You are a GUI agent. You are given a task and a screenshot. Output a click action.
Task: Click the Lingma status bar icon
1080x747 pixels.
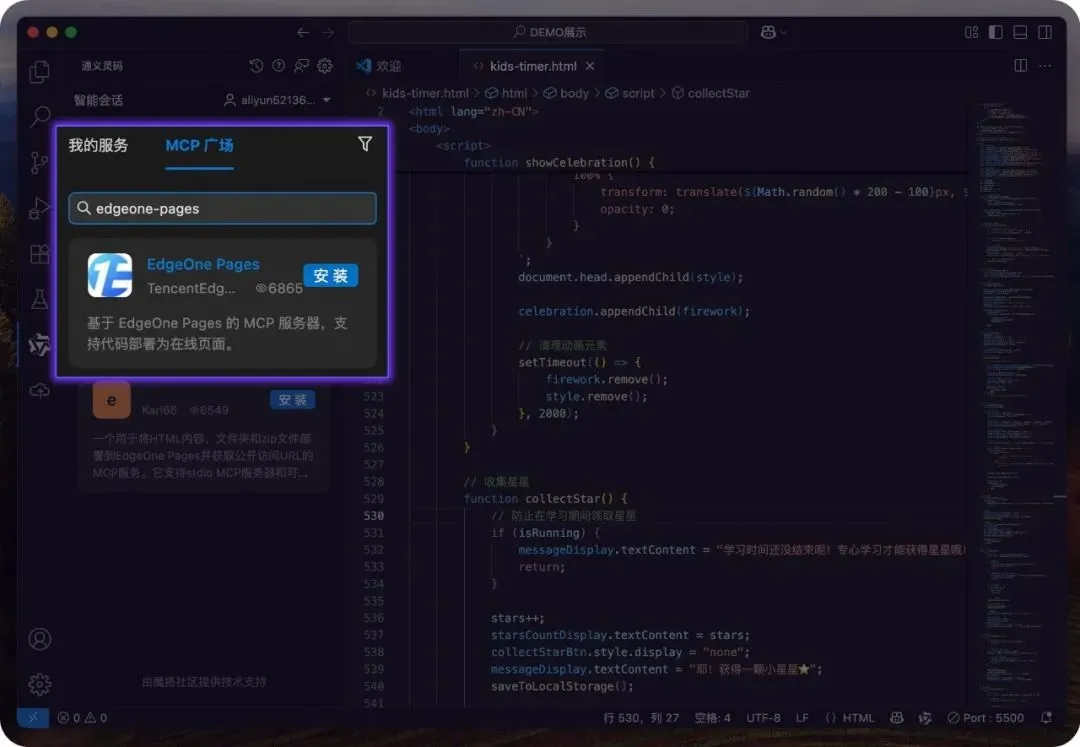click(x=925, y=717)
